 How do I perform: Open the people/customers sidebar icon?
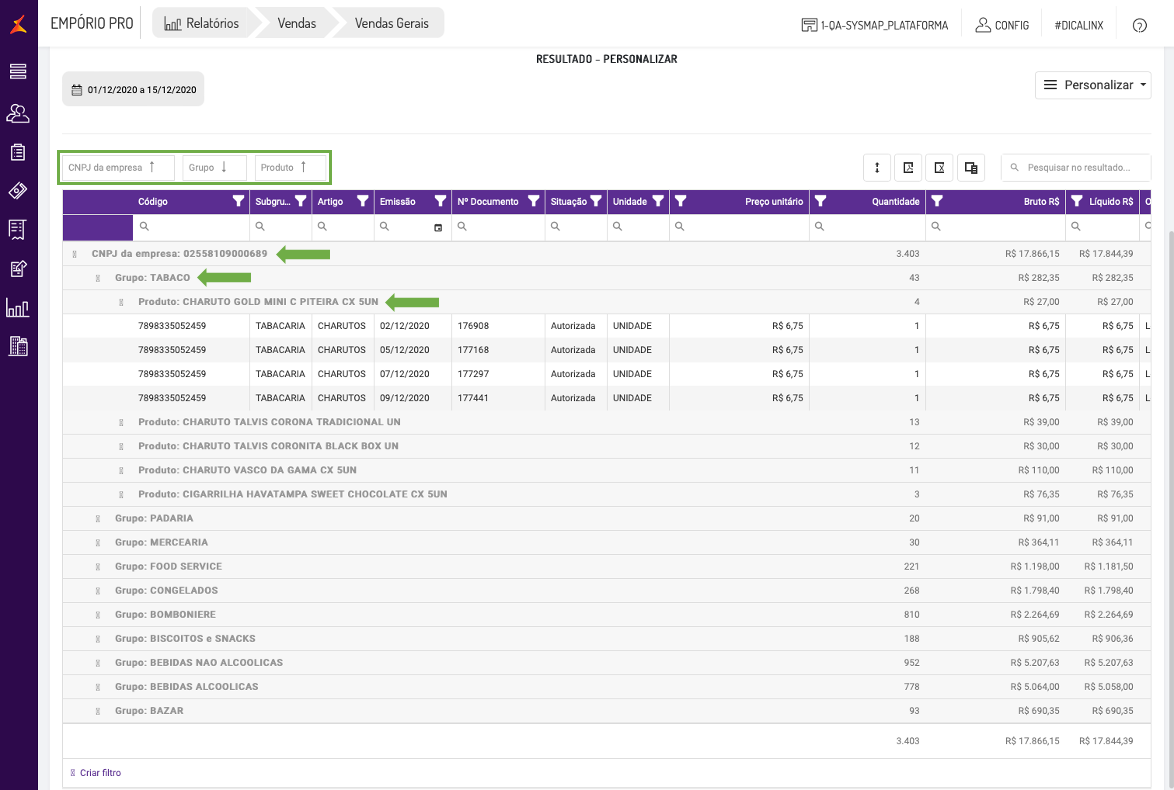coord(18,113)
